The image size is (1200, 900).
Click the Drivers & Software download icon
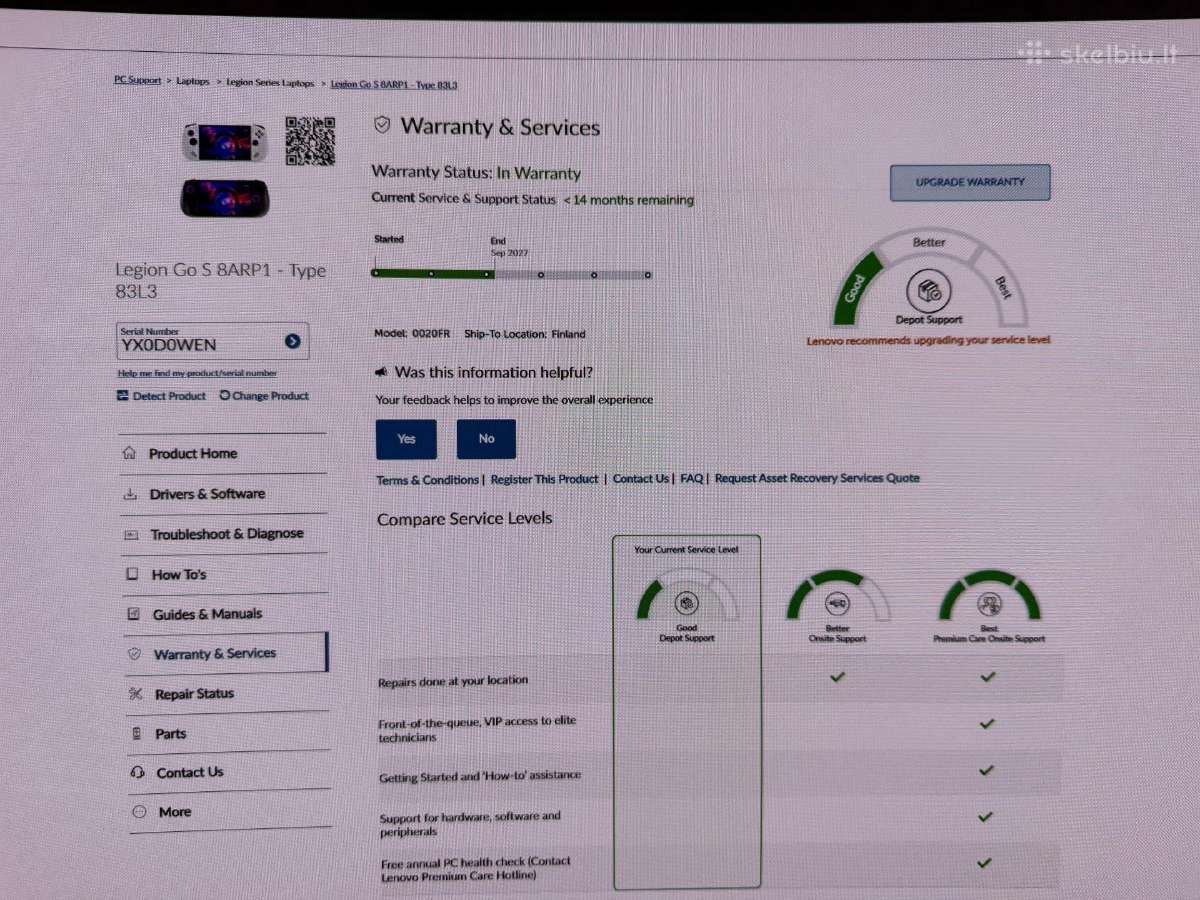coord(130,494)
